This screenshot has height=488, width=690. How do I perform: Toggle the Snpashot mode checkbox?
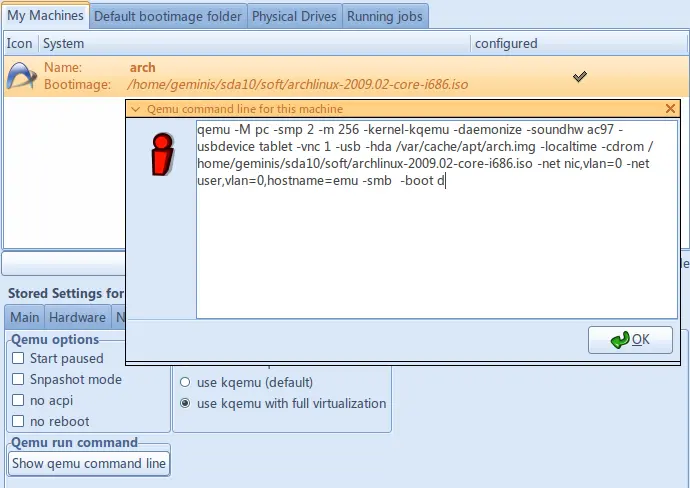click(18, 379)
